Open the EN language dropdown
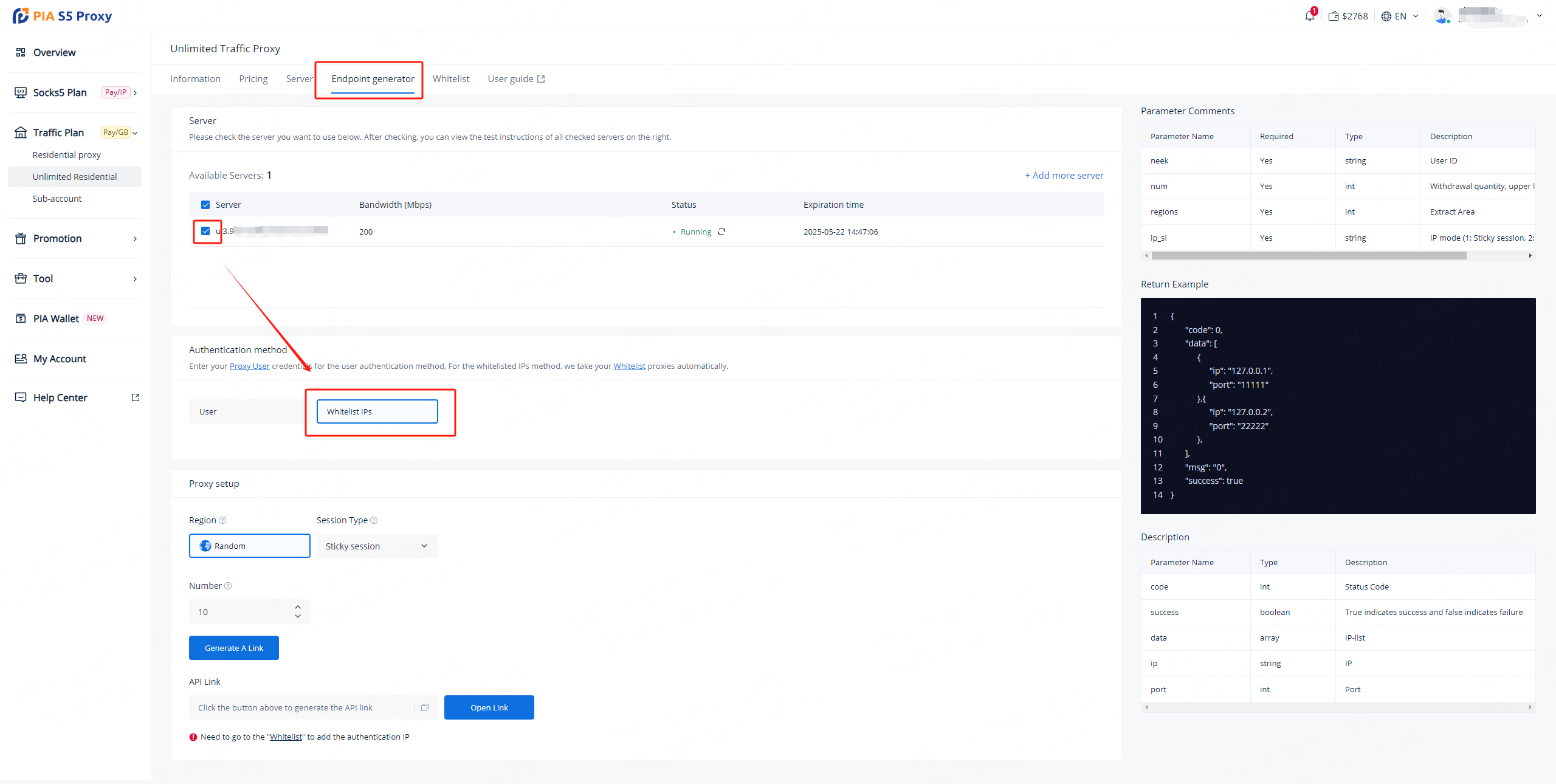Image resolution: width=1556 pixels, height=784 pixels. click(x=1400, y=16)
